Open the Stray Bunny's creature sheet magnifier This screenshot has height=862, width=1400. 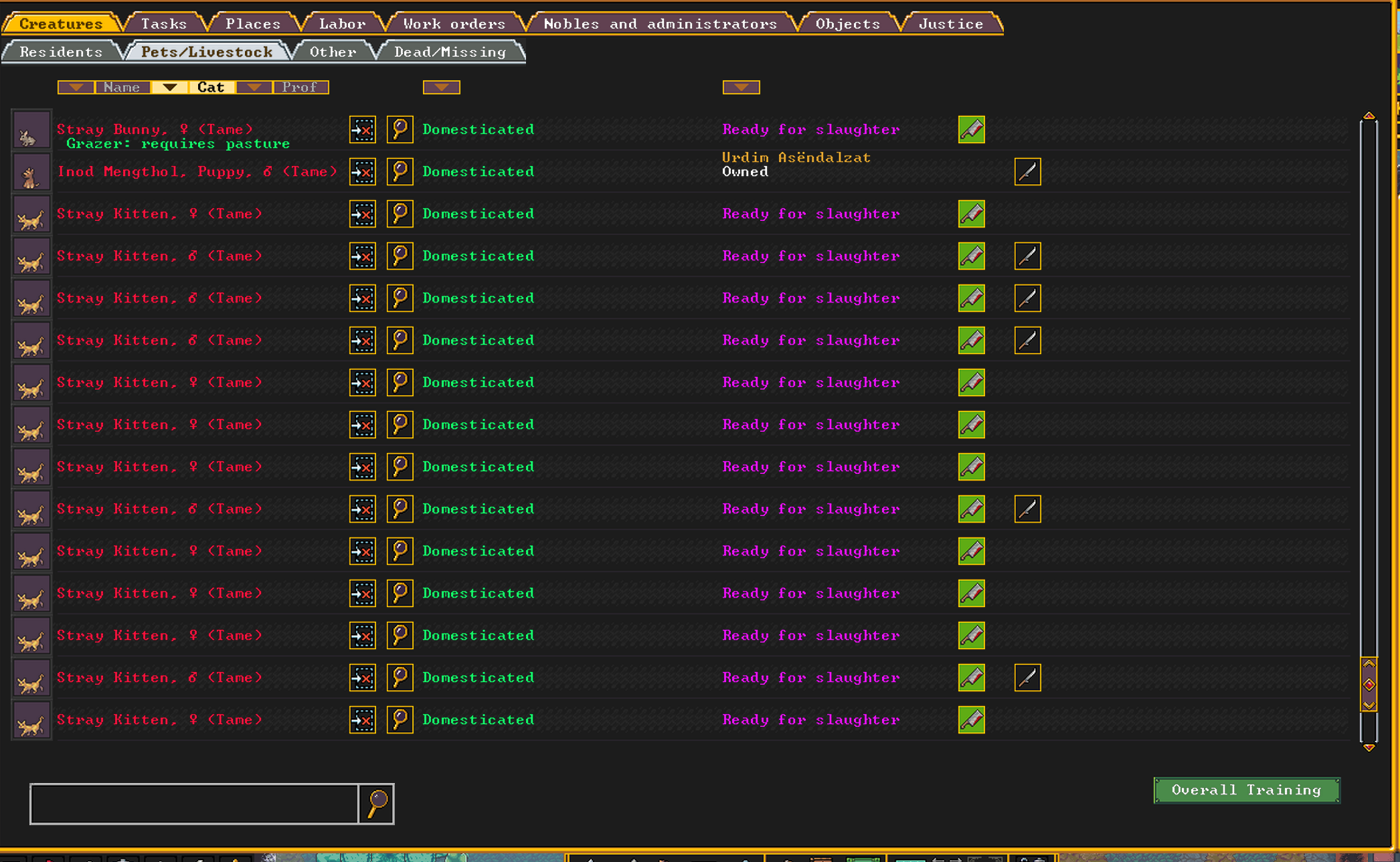pyautogui.click(x=400, y=130)
